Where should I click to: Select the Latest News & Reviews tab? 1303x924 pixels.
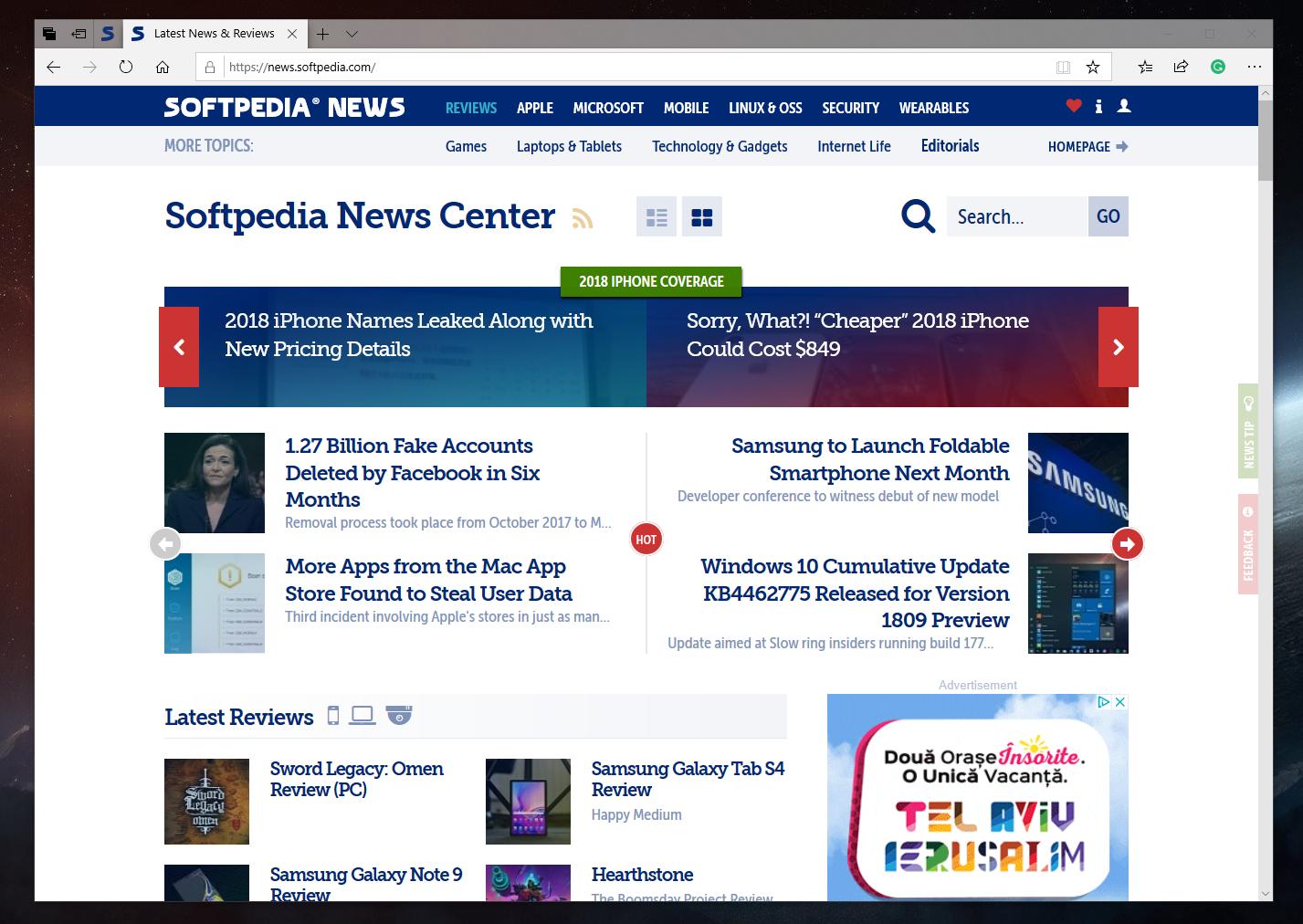coord(214,34)
